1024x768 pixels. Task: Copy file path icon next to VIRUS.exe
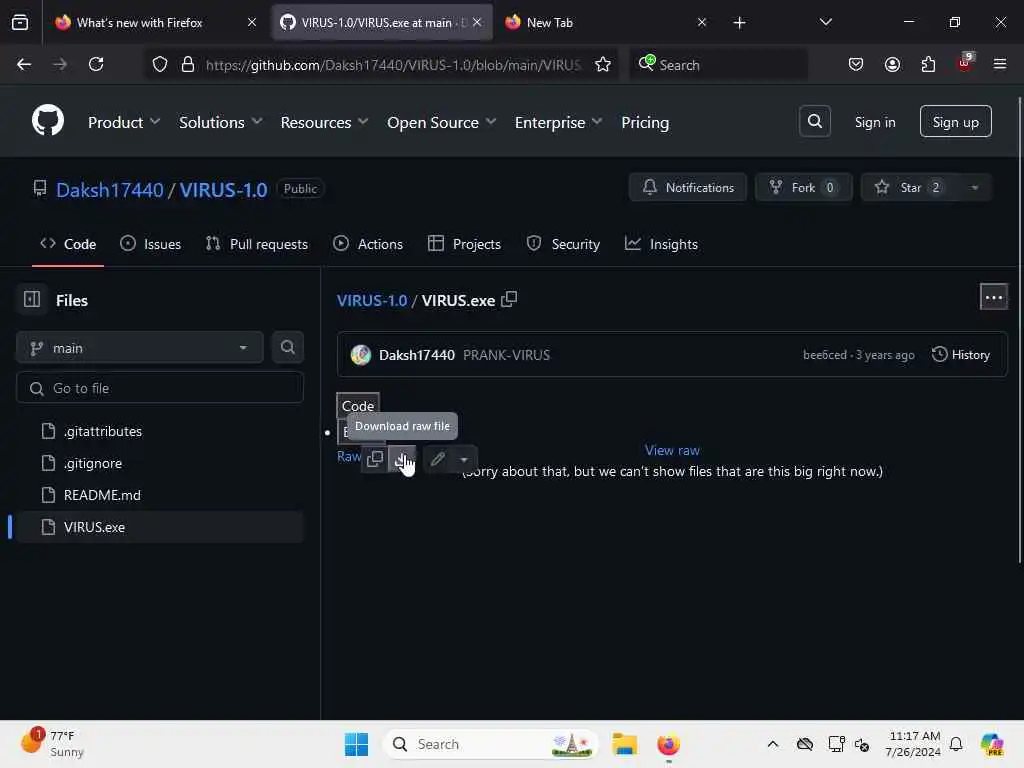tap(509, 300)
